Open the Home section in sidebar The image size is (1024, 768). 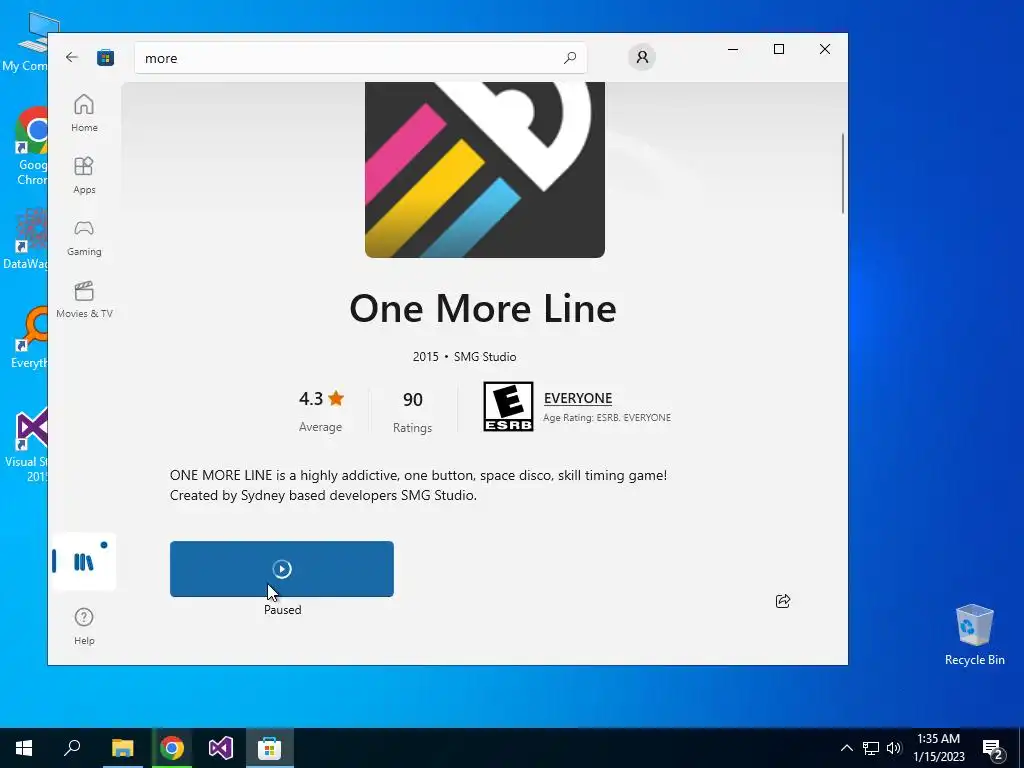coord(84,114)
